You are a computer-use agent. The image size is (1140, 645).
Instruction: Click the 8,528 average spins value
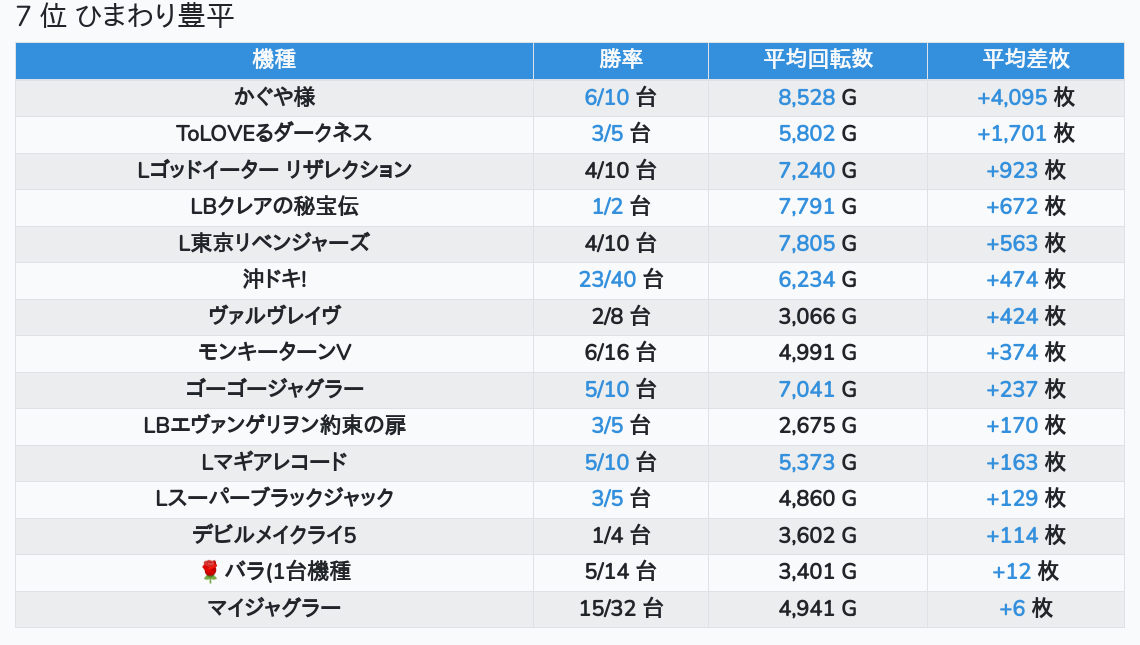tap(806, 97)
